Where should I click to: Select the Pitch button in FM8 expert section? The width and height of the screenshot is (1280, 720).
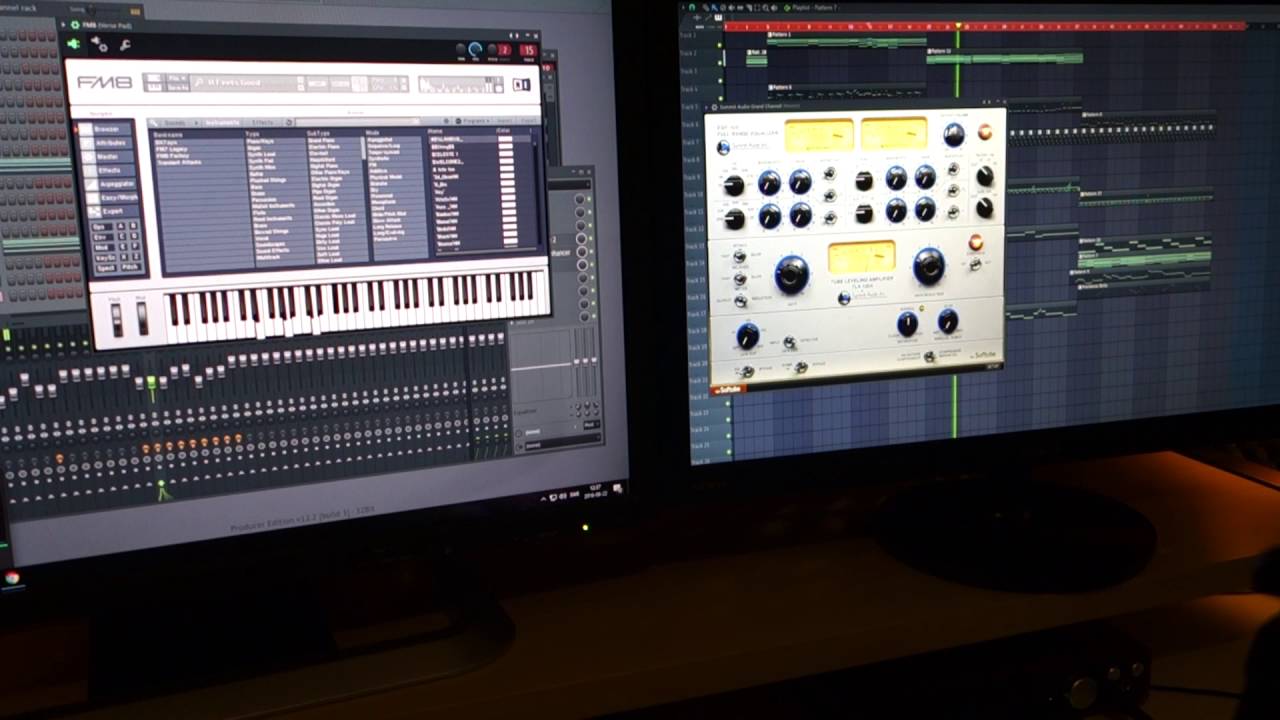(x=131, y=268)
